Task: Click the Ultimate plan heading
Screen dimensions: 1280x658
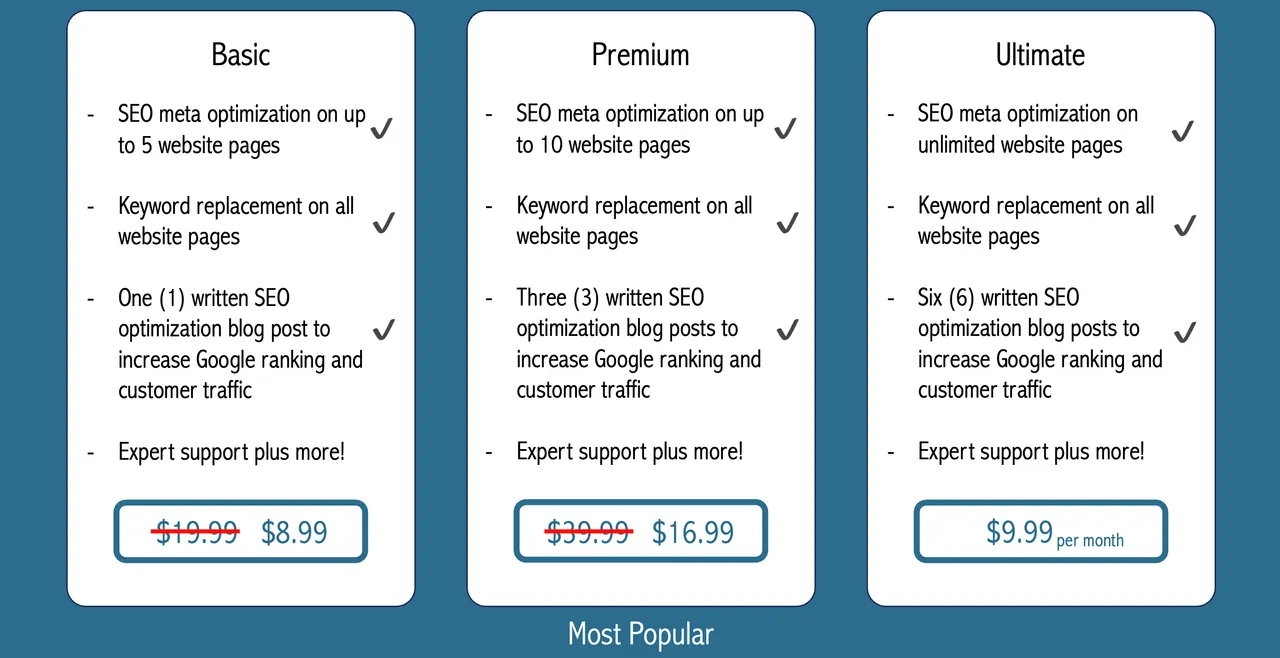Action: pyautogui.click(x=1040, y=54)
